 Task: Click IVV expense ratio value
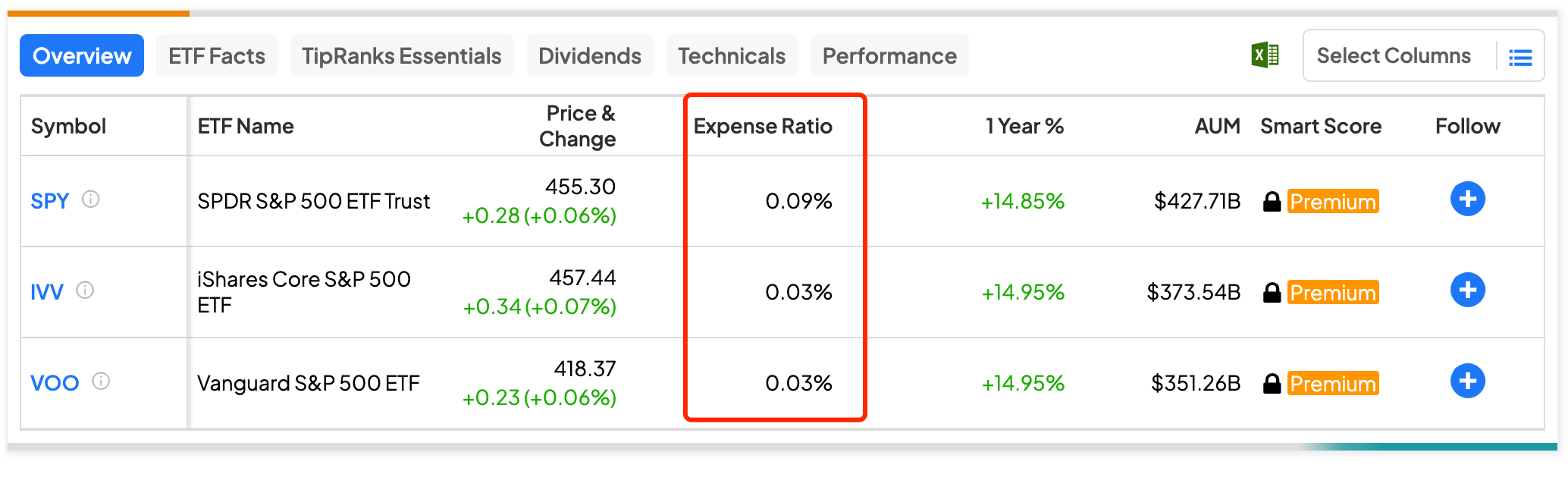pyautogui.click(x=799, y=292)
